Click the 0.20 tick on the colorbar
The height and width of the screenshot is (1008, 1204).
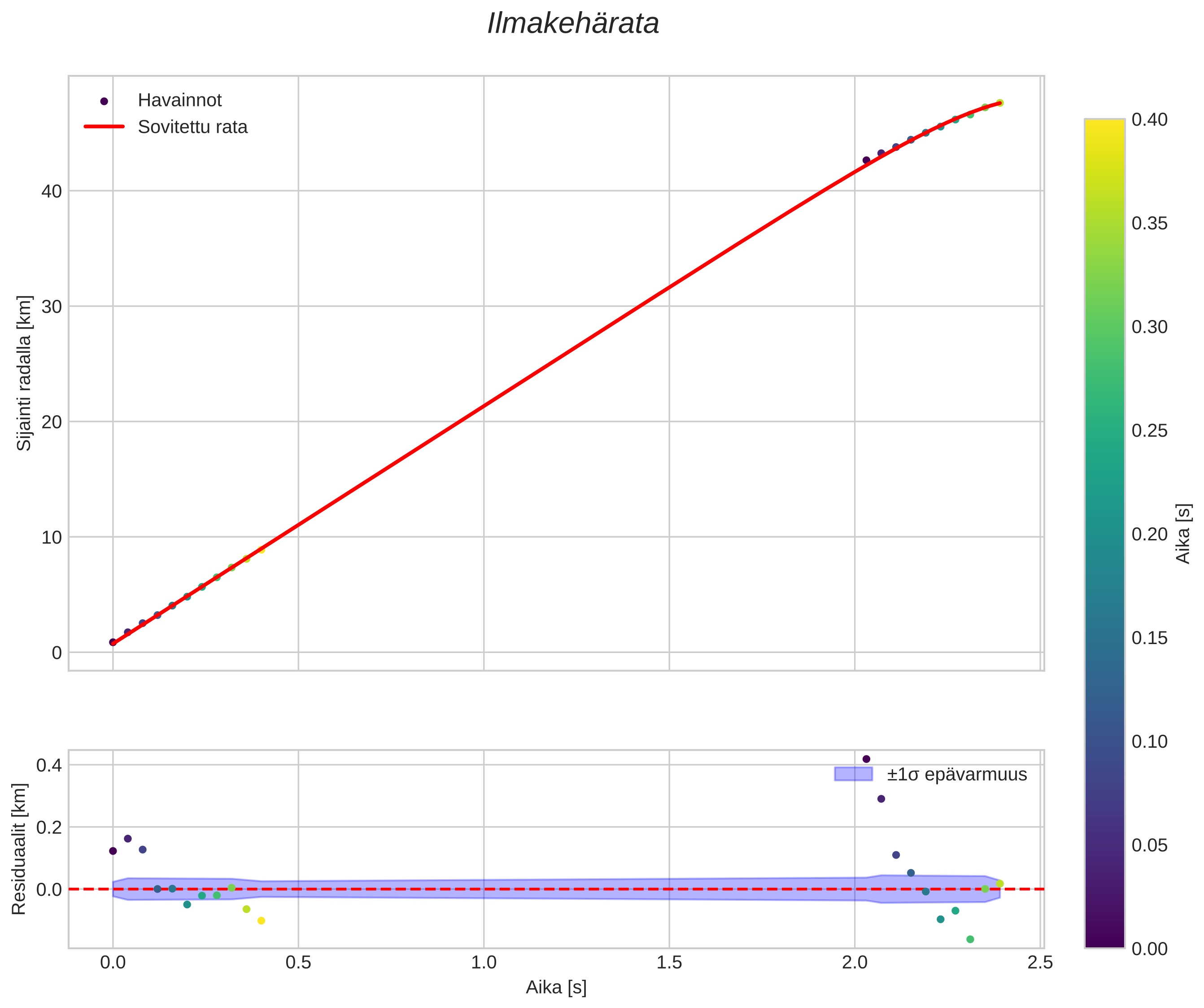[x=1150, y=534]
